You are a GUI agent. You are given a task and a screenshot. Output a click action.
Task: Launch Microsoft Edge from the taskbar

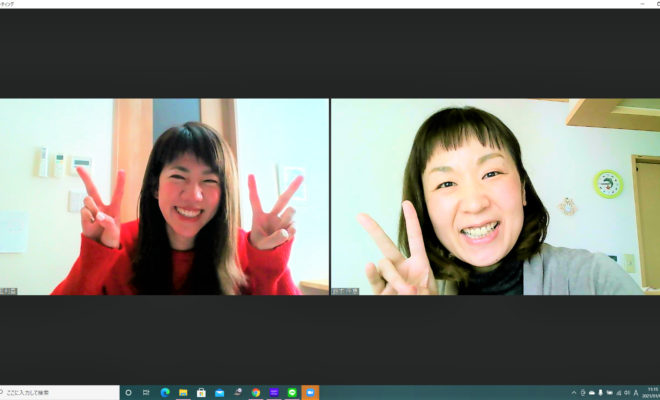(x=165, y=393)
